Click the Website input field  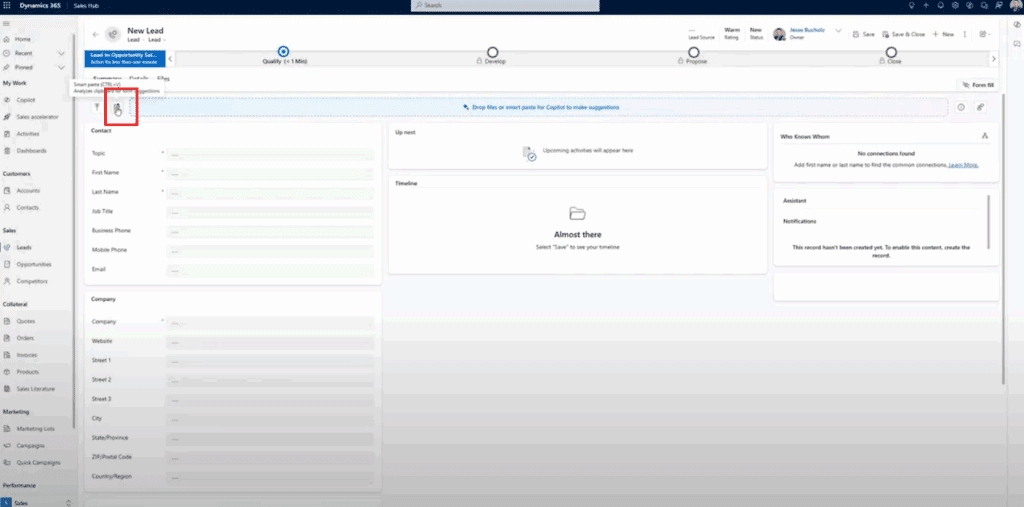(270, 342)
